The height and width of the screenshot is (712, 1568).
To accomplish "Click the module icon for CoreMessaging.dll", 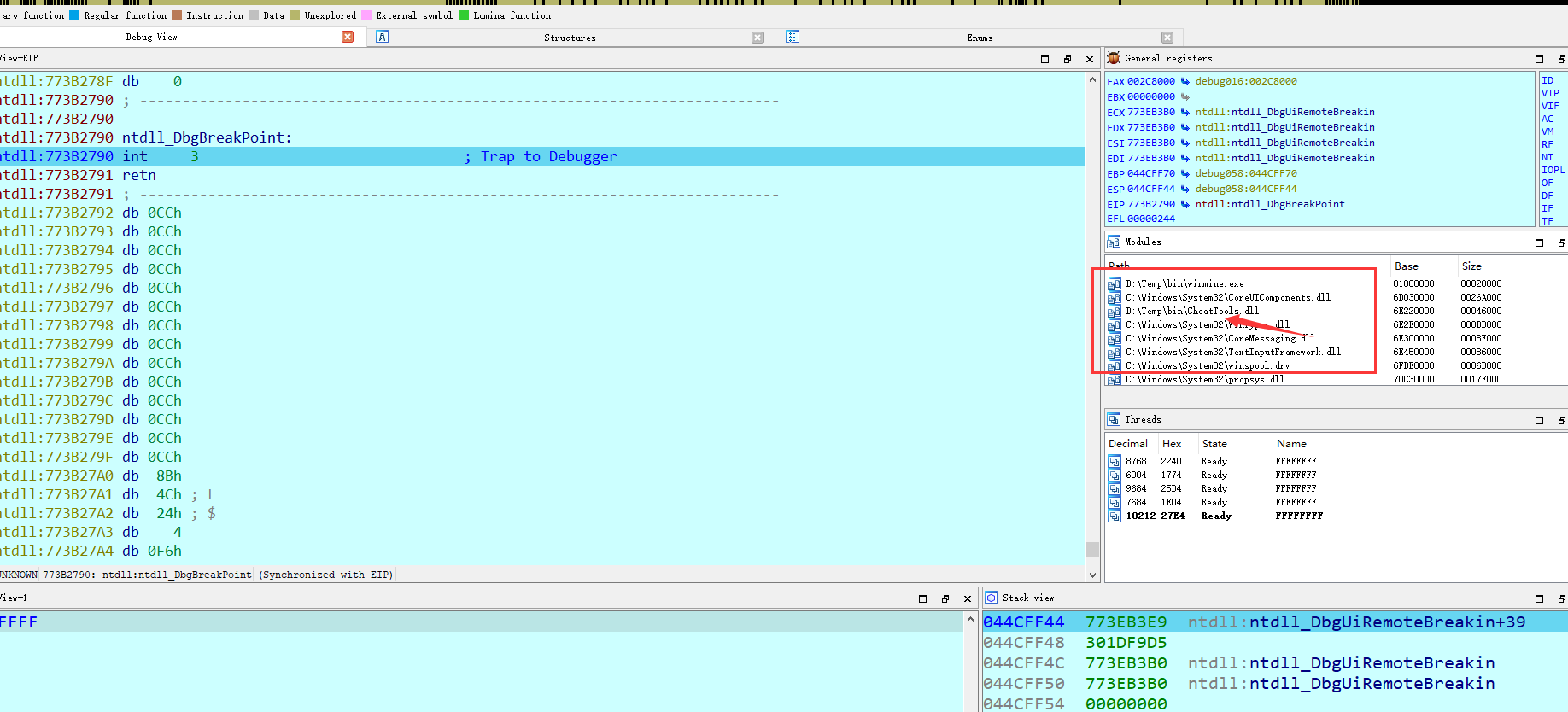I will coord(1115,338).
